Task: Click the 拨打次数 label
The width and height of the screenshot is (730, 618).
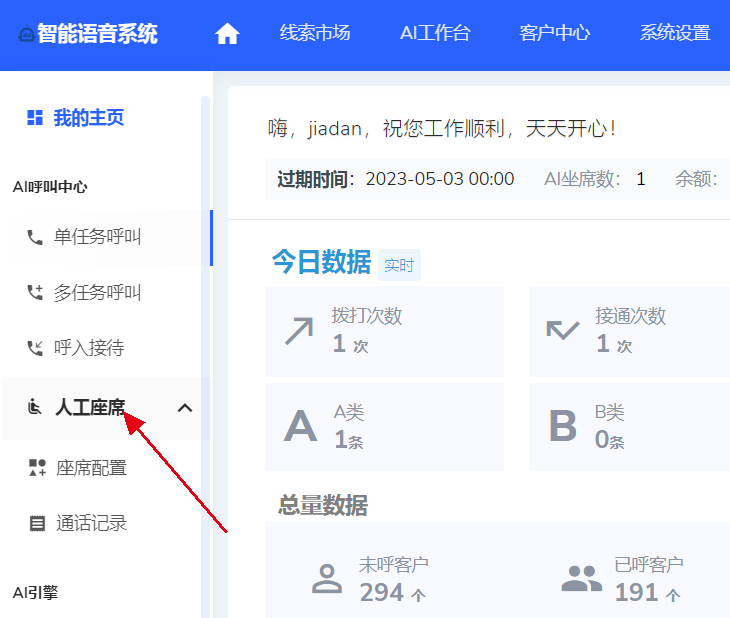Action: (366, 316)
